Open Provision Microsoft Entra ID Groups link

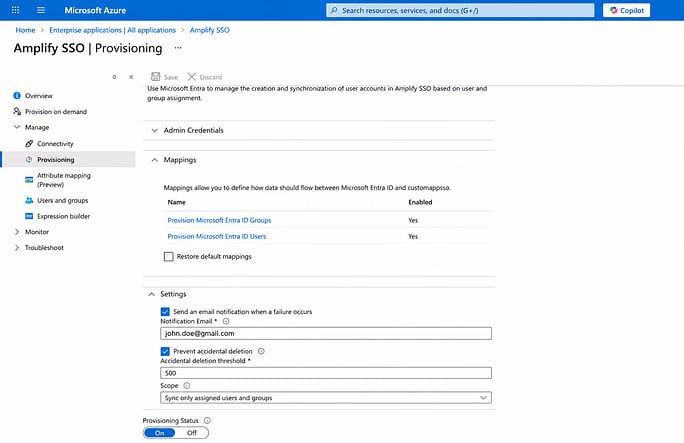pos(219,220)
